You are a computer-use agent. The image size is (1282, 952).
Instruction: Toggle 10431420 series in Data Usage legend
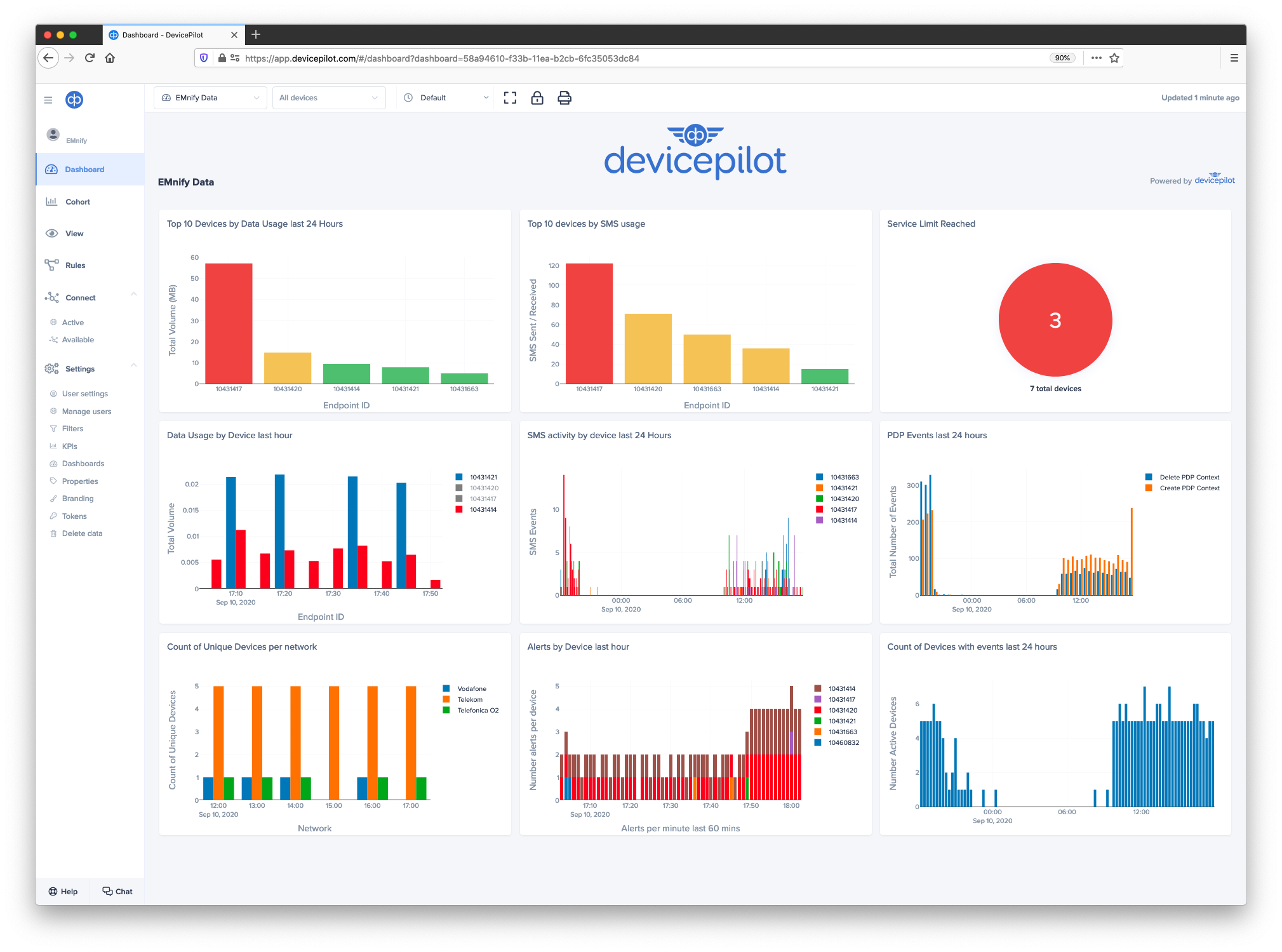click(477, 488)
